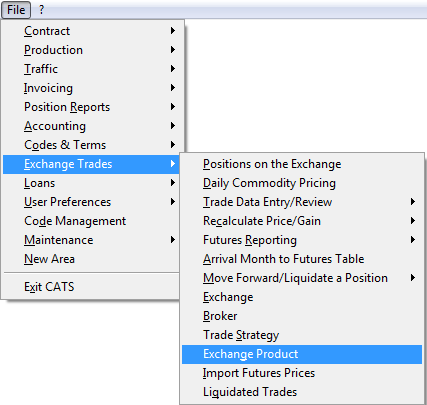Choose Code Management from the menu
The width and height of the screenshot is (427, 405).
pyautogui.click(x=91, y=221)
